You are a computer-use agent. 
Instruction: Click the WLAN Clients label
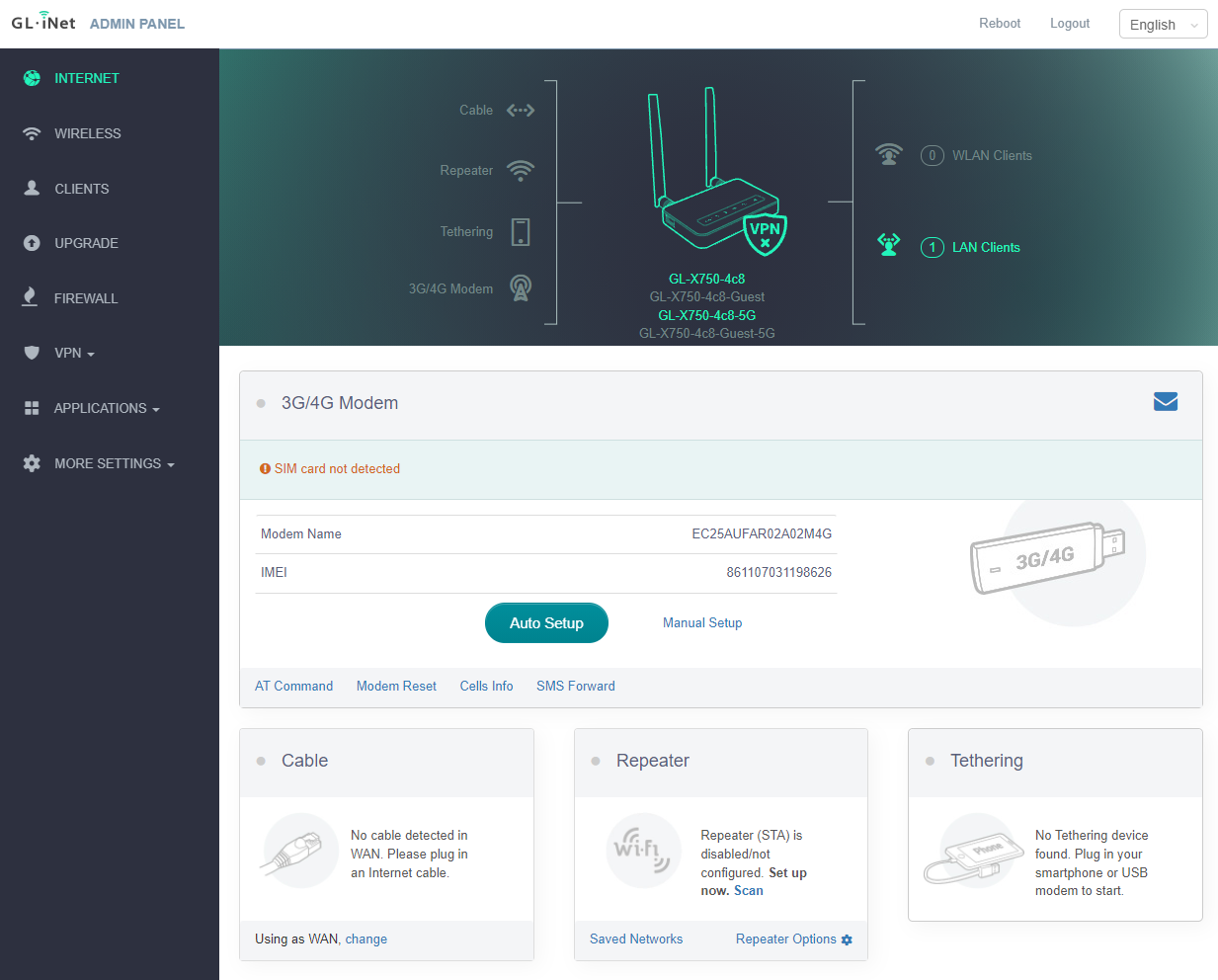[x=992, y=155]
